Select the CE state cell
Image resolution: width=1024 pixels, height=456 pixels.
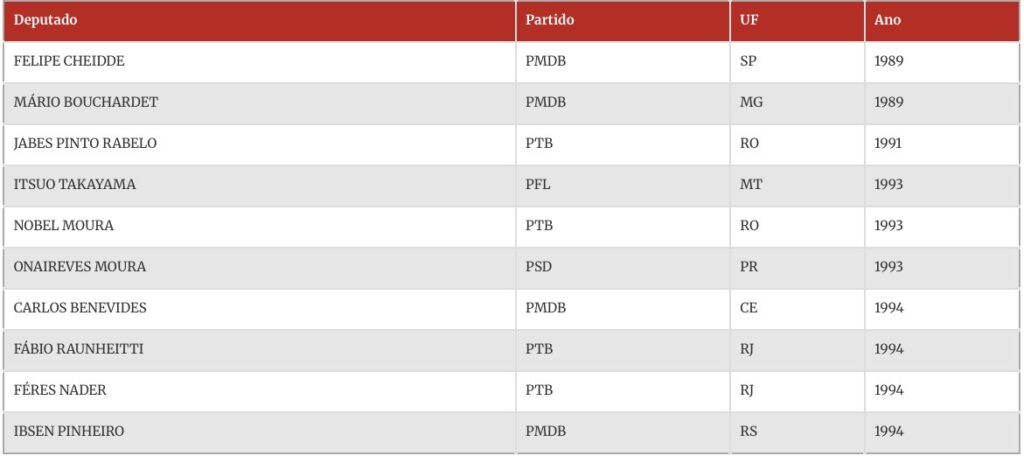click(x=749, y=307)
